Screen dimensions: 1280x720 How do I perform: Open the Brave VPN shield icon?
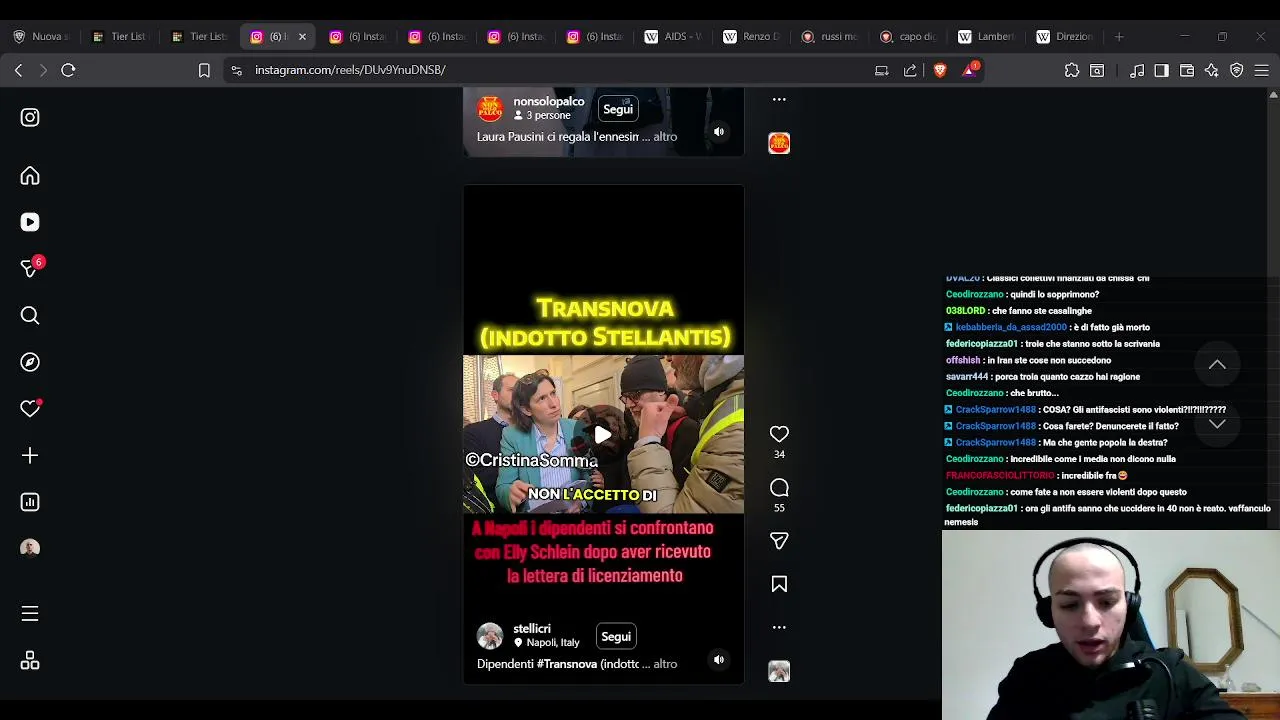(x=1237, y=70)
